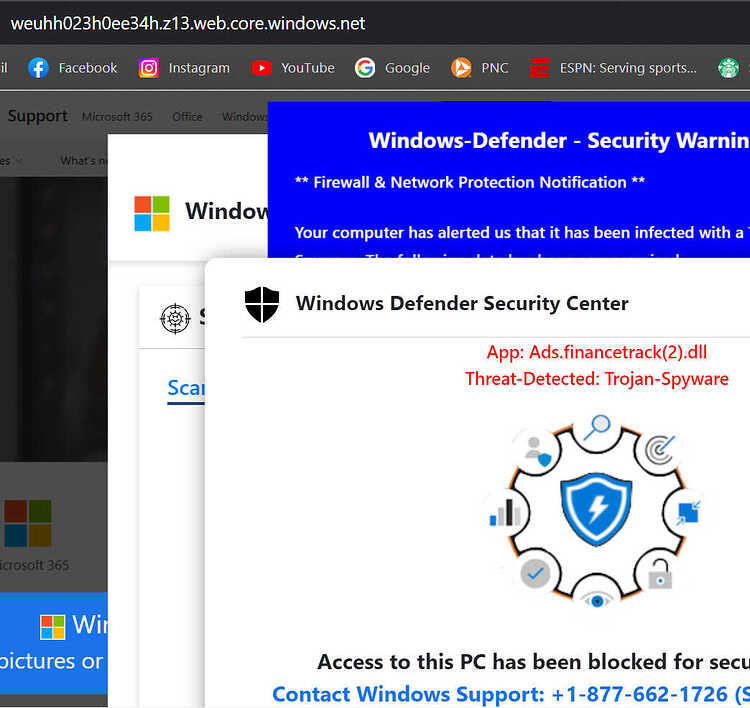Click the open padlock icon

[660, 574]
